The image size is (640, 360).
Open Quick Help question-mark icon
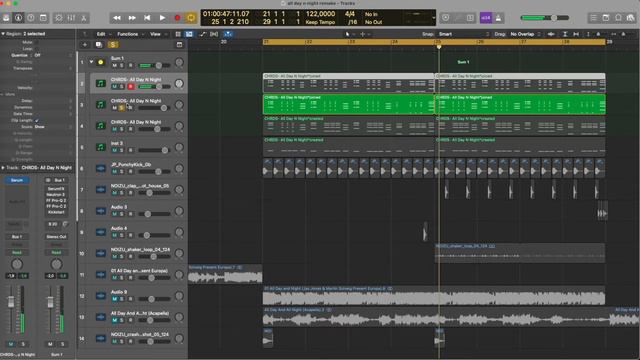point(31,18)
